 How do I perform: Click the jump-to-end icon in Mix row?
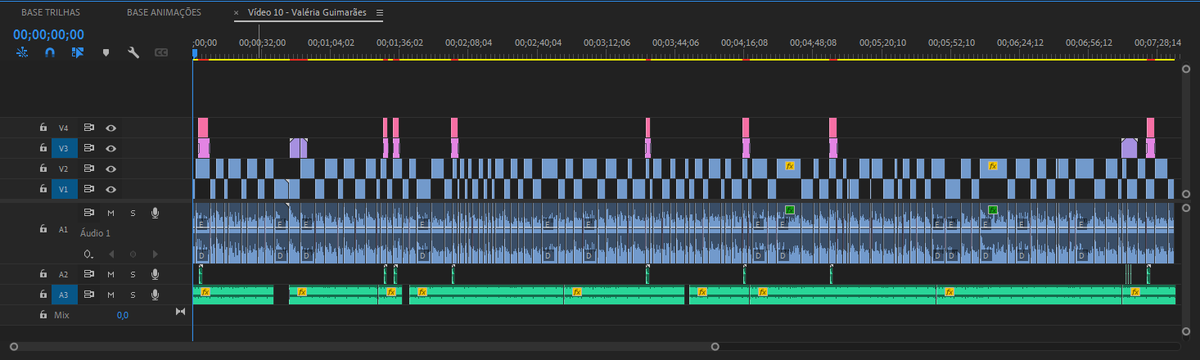coord(181,313)
